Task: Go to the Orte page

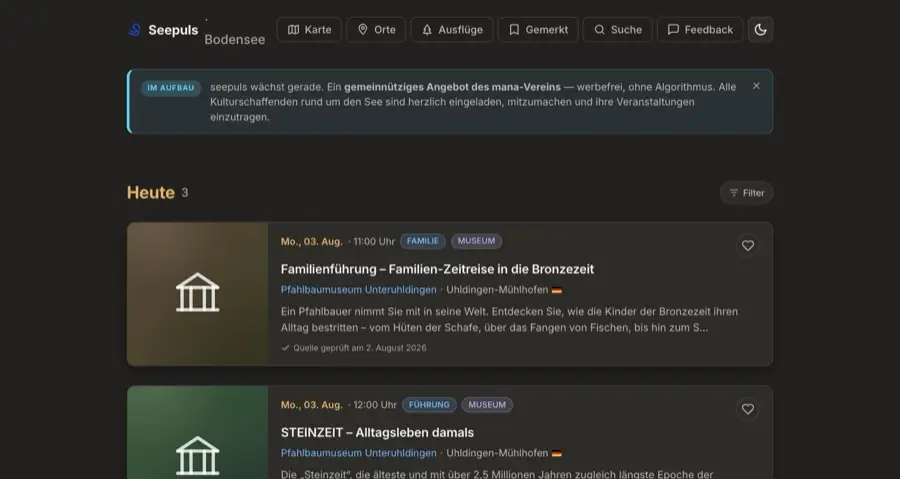Action: (x=377, y=30)
